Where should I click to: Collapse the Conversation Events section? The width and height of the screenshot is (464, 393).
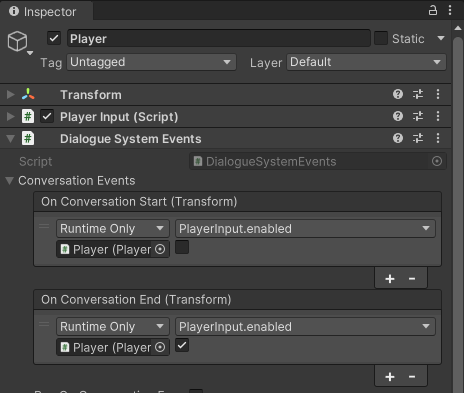coord(10,181)
